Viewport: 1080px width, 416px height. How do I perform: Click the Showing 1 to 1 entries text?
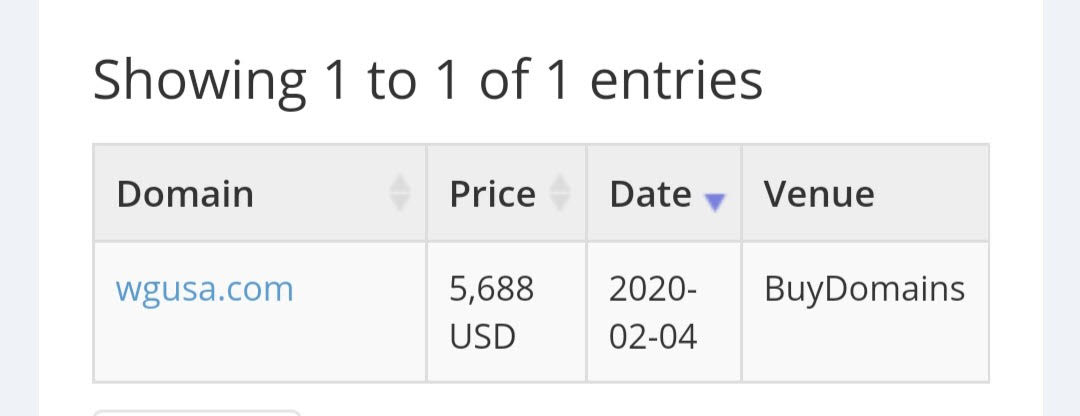click(428, 81)
